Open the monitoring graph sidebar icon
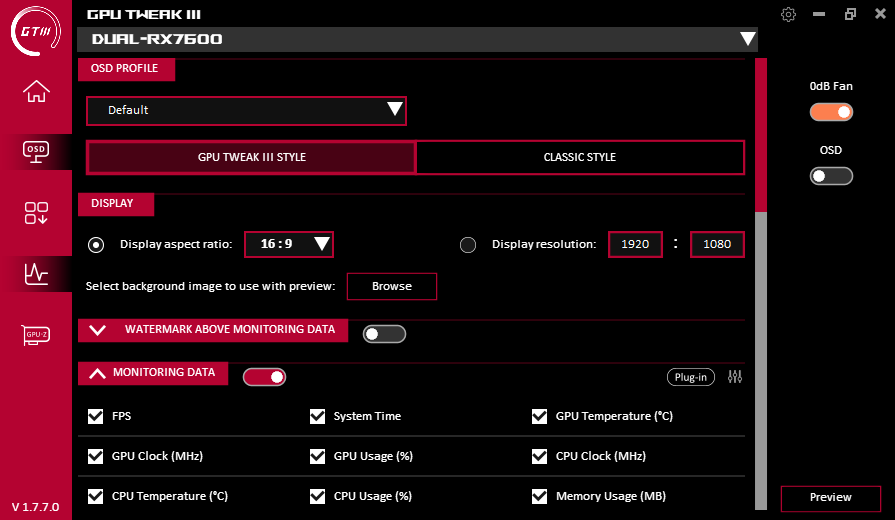 (36, 274)
